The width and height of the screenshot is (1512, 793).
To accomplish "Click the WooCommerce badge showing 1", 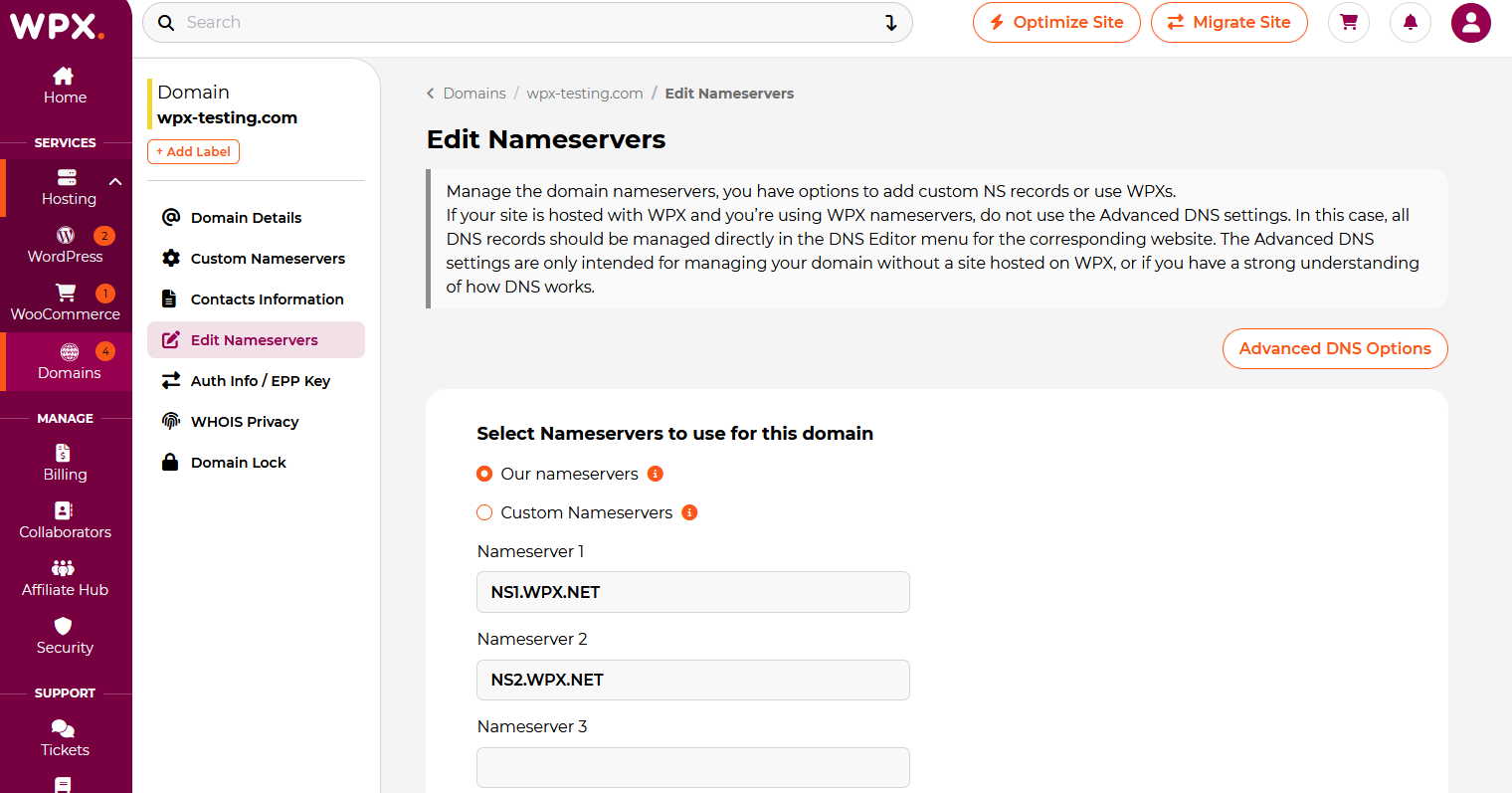I will (x=105, y=294).
